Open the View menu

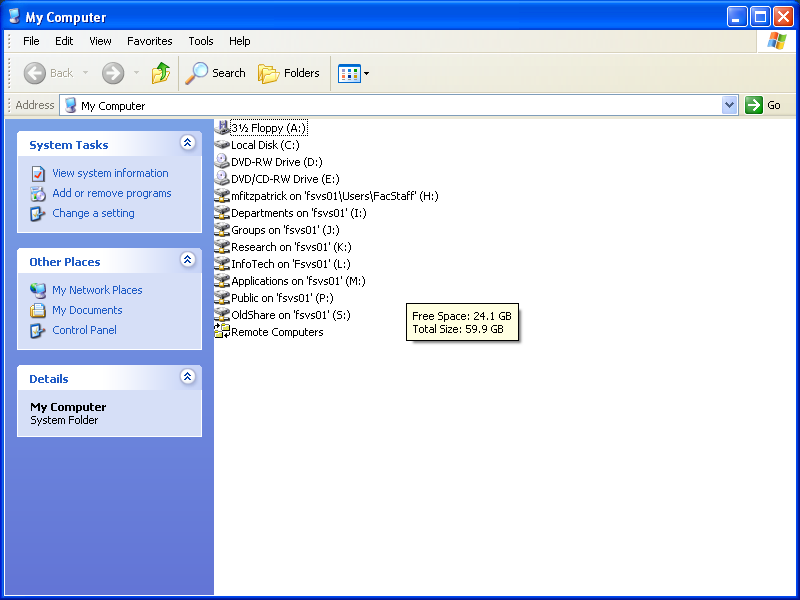coord(100,41)
